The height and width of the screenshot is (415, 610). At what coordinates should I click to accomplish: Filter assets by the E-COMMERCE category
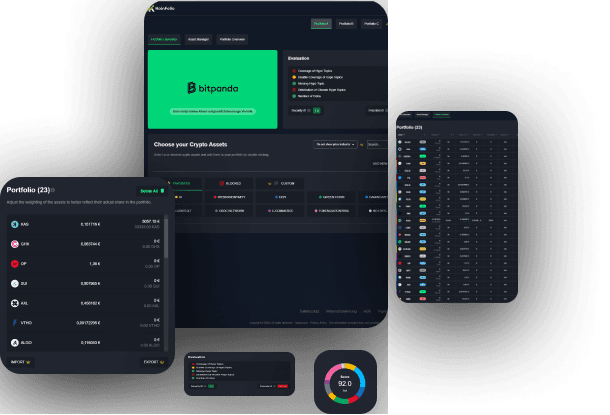(x=280, y=211)
